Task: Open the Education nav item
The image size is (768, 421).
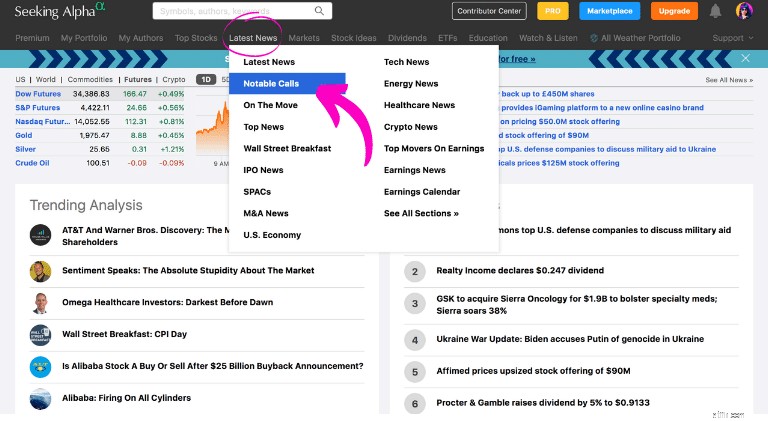Action: point(488,38)
